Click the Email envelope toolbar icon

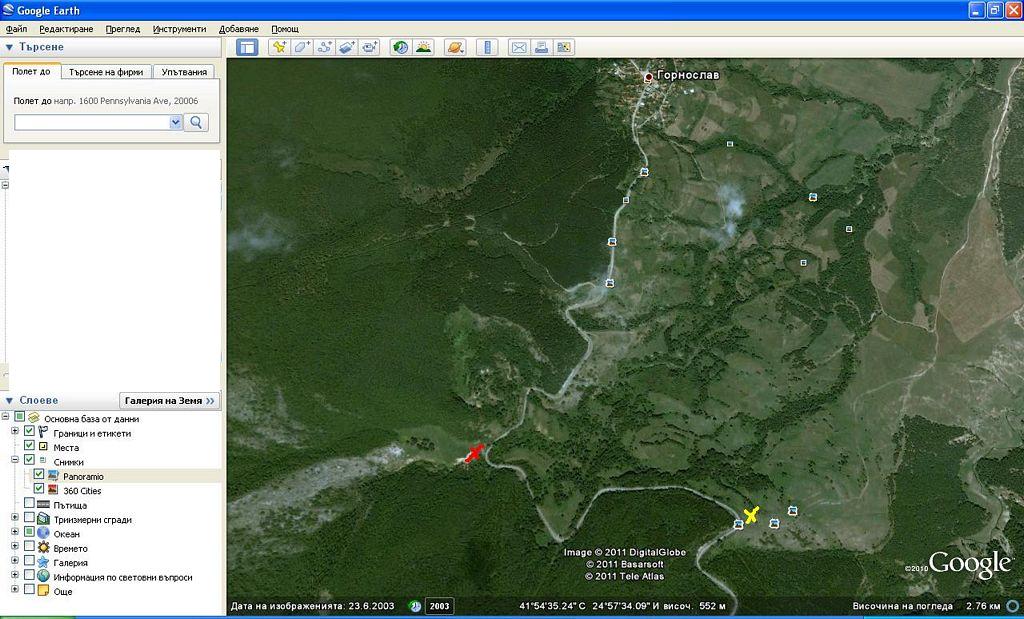[519, 47]
